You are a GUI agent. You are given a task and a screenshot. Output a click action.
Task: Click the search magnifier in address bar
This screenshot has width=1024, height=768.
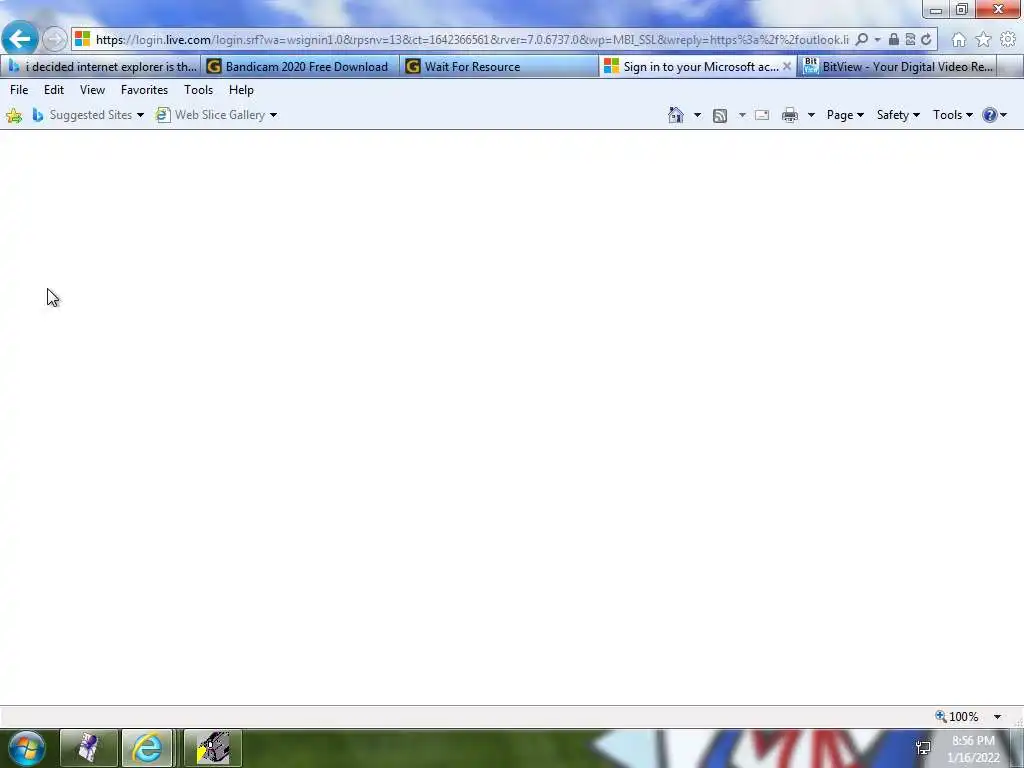862,39
